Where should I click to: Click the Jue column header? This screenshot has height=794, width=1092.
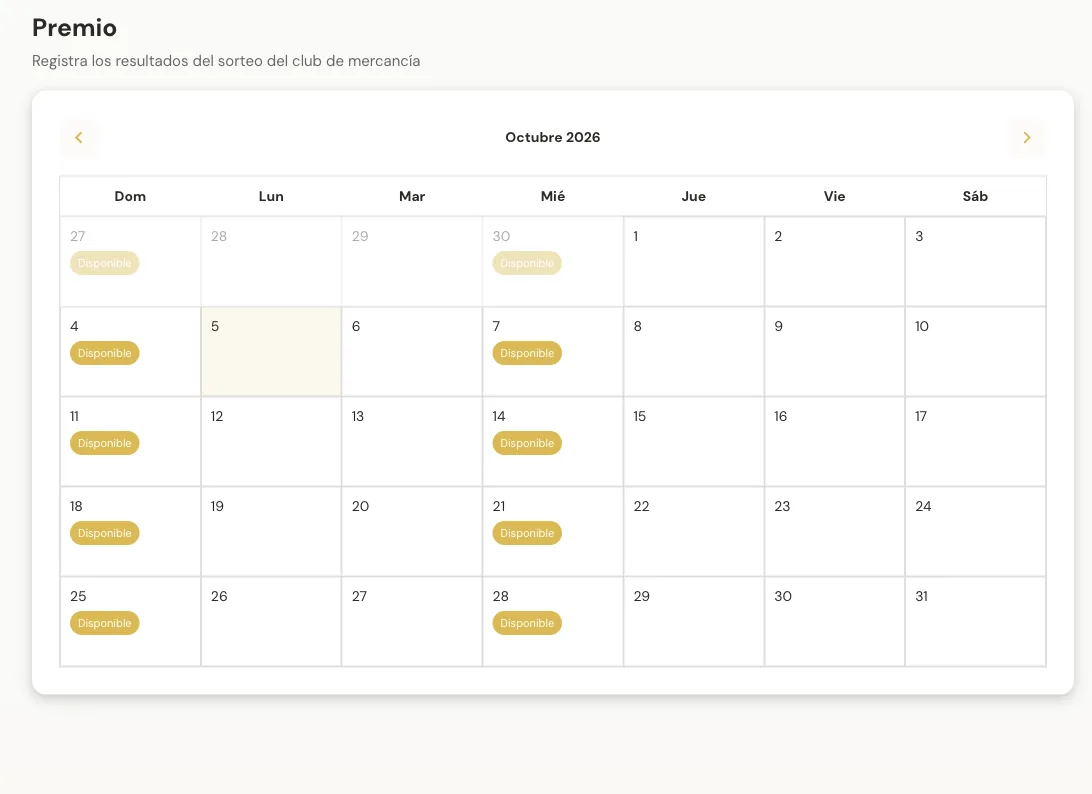[694, 196]
